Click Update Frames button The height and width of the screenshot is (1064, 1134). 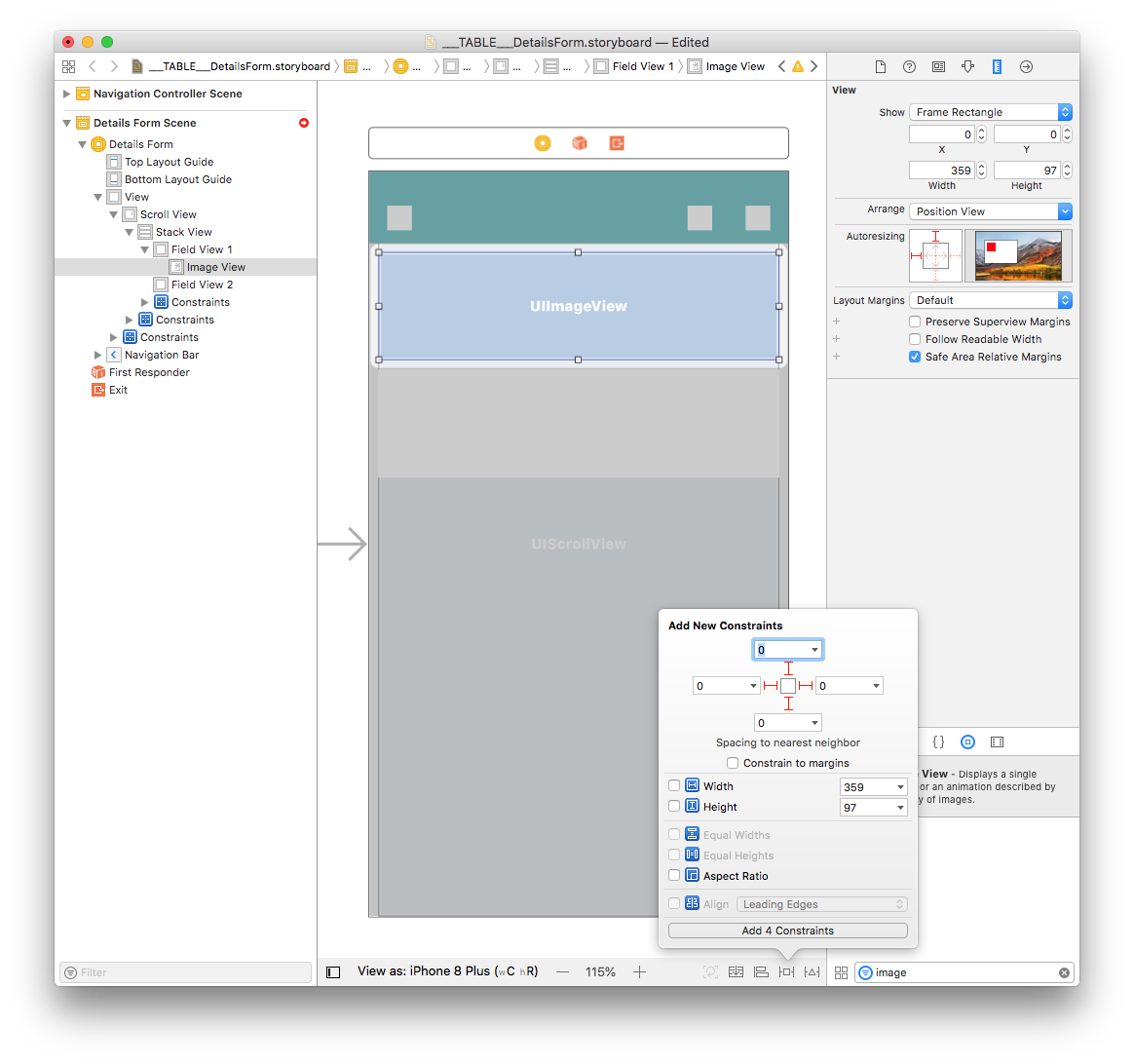click(710, 972)
